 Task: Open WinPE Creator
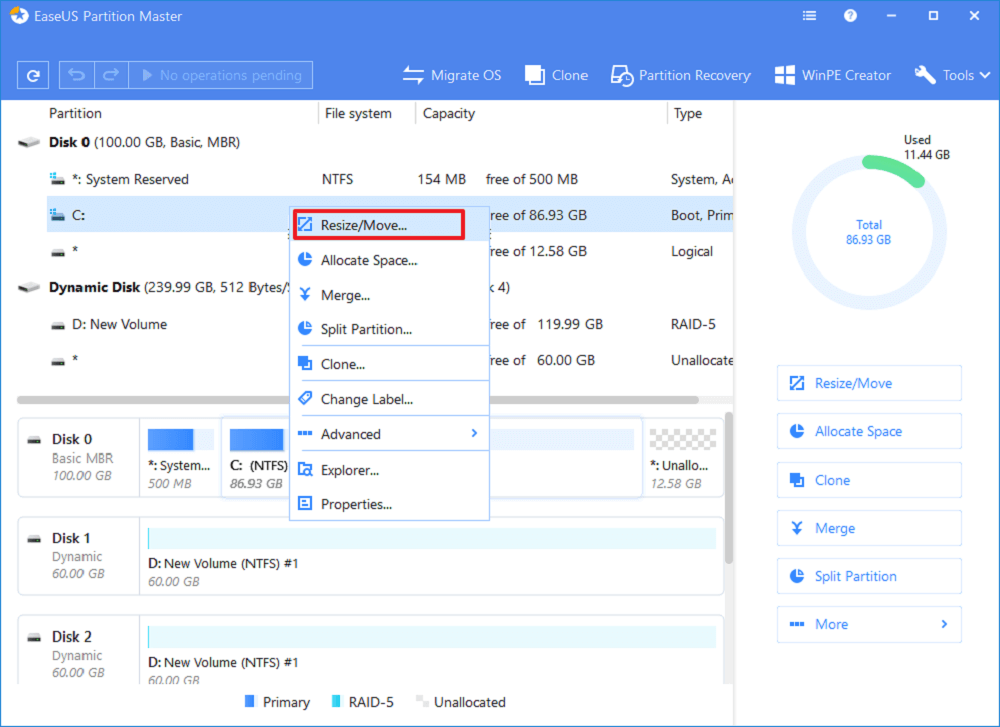(832, 75)
